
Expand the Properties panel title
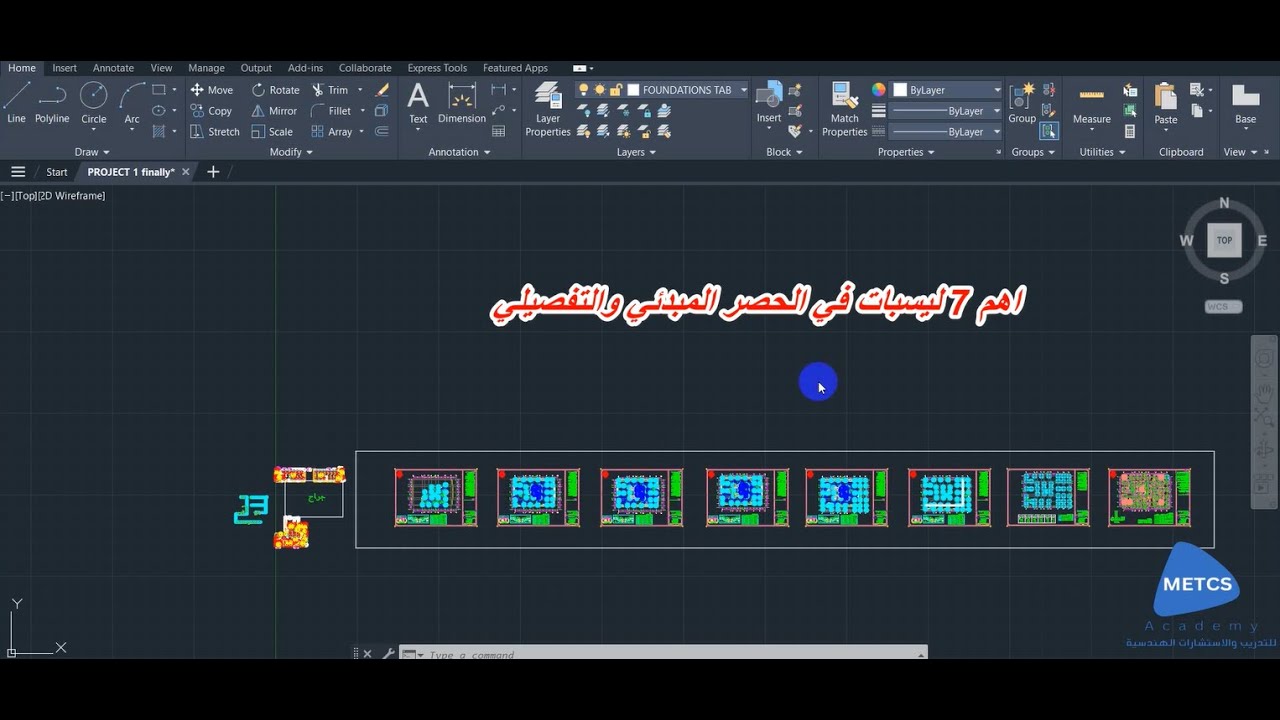(906, 152)
